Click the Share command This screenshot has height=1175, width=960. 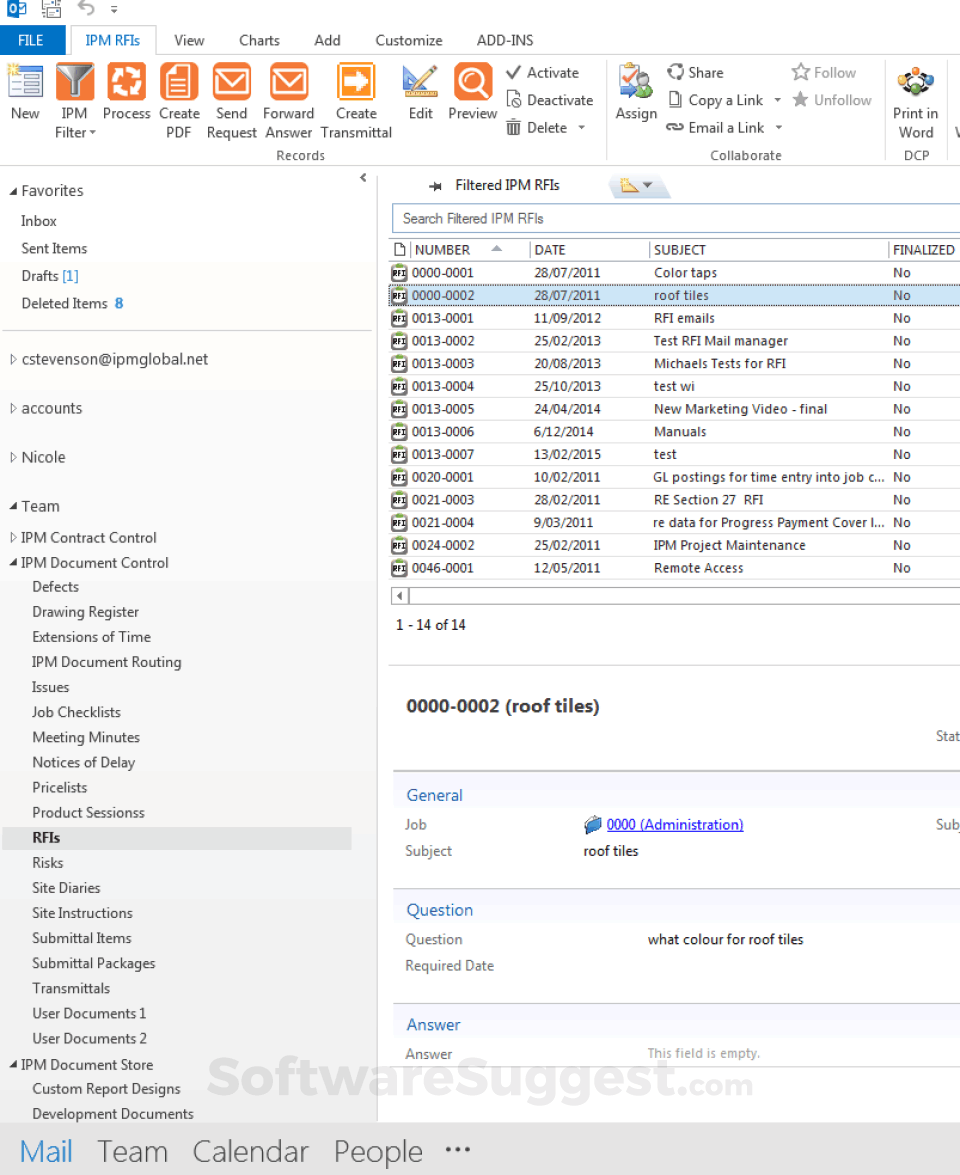click(695, 73)
